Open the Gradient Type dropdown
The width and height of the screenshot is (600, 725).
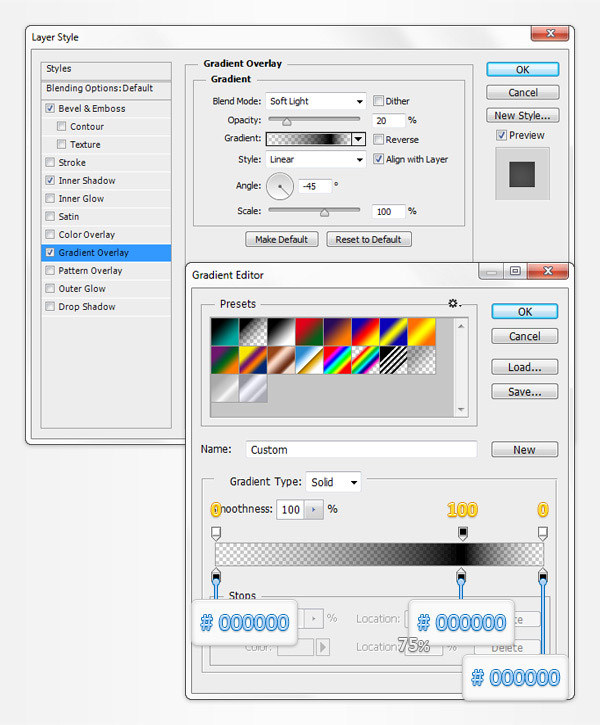[333, 482]
